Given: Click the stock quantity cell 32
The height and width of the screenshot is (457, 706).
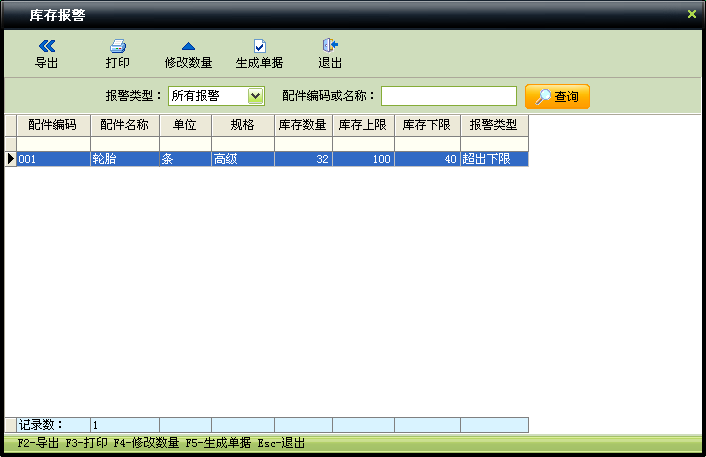Looking at the screenshot, I should coord(303,159).
